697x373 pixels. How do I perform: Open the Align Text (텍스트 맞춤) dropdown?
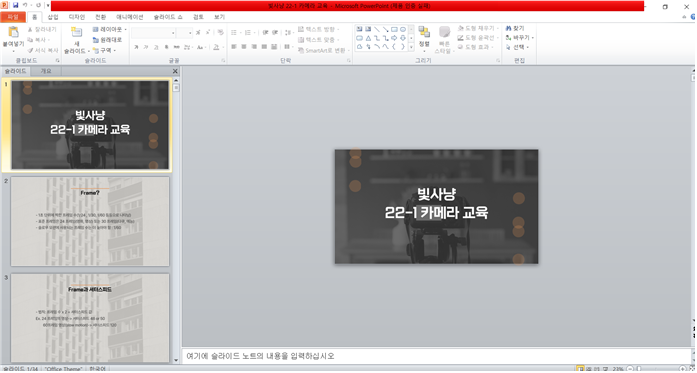click(319, 40)
